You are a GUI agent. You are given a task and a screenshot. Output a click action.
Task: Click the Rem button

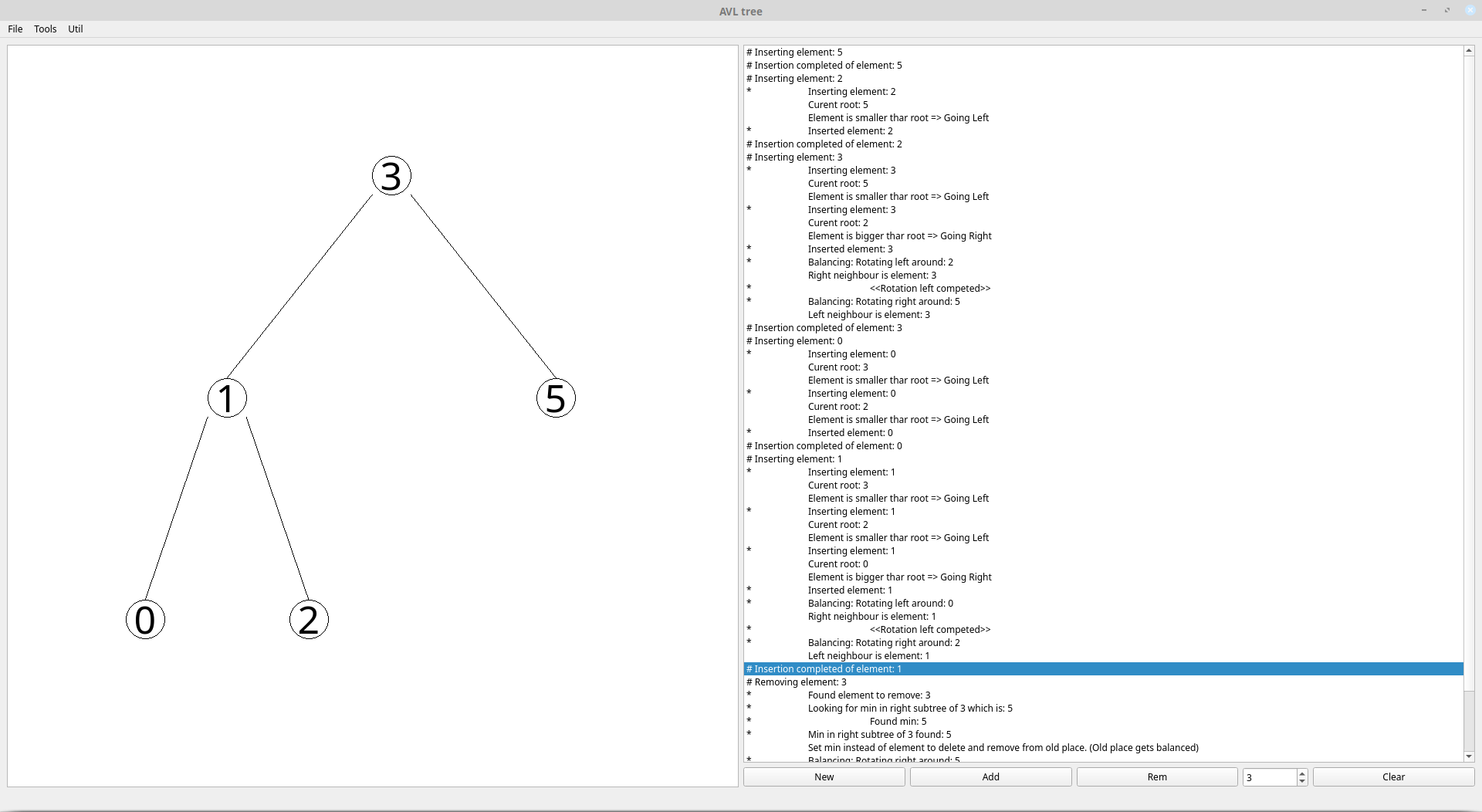[x=1157, y=777]
